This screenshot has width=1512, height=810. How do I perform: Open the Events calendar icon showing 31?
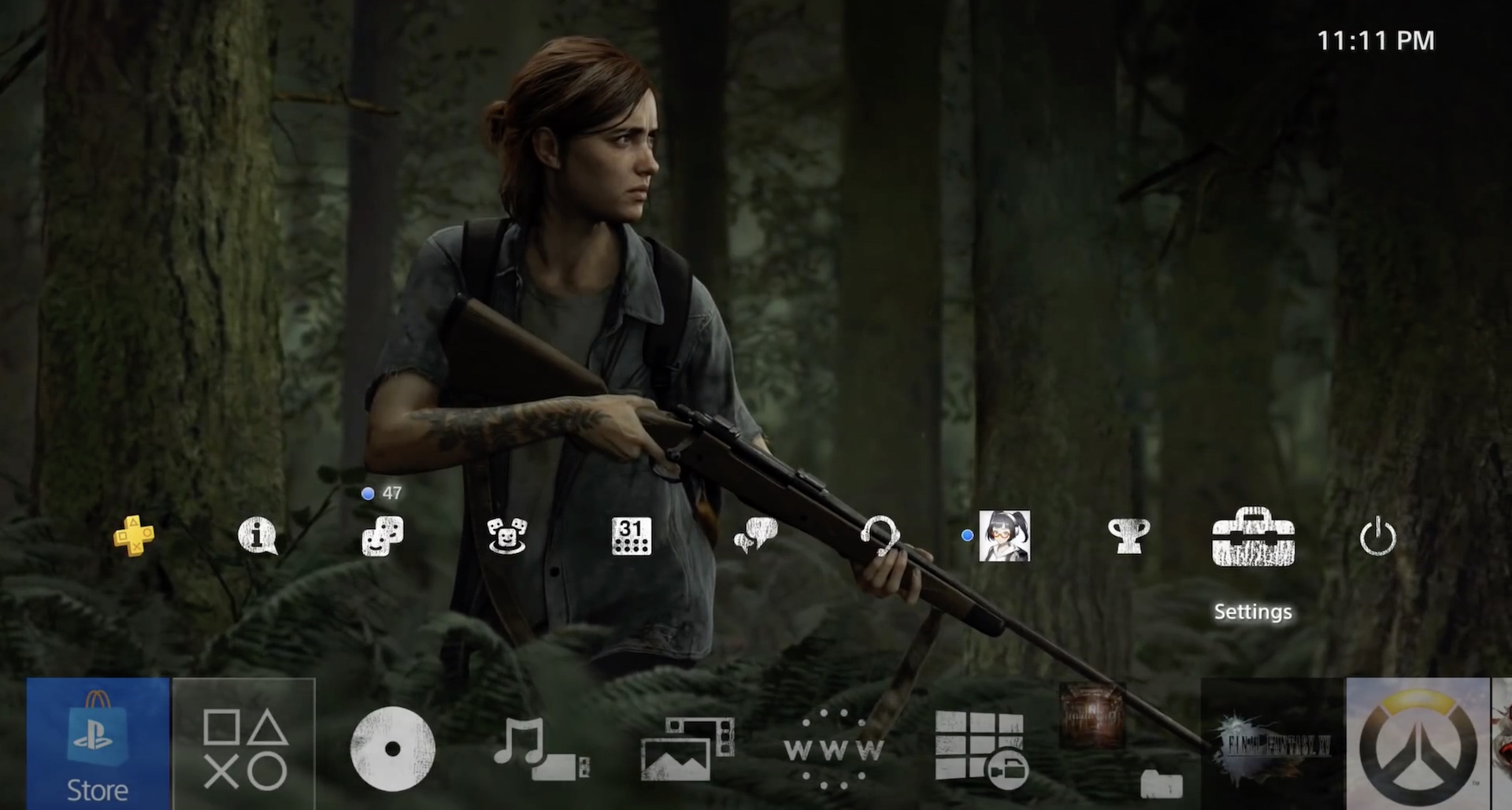631,536
